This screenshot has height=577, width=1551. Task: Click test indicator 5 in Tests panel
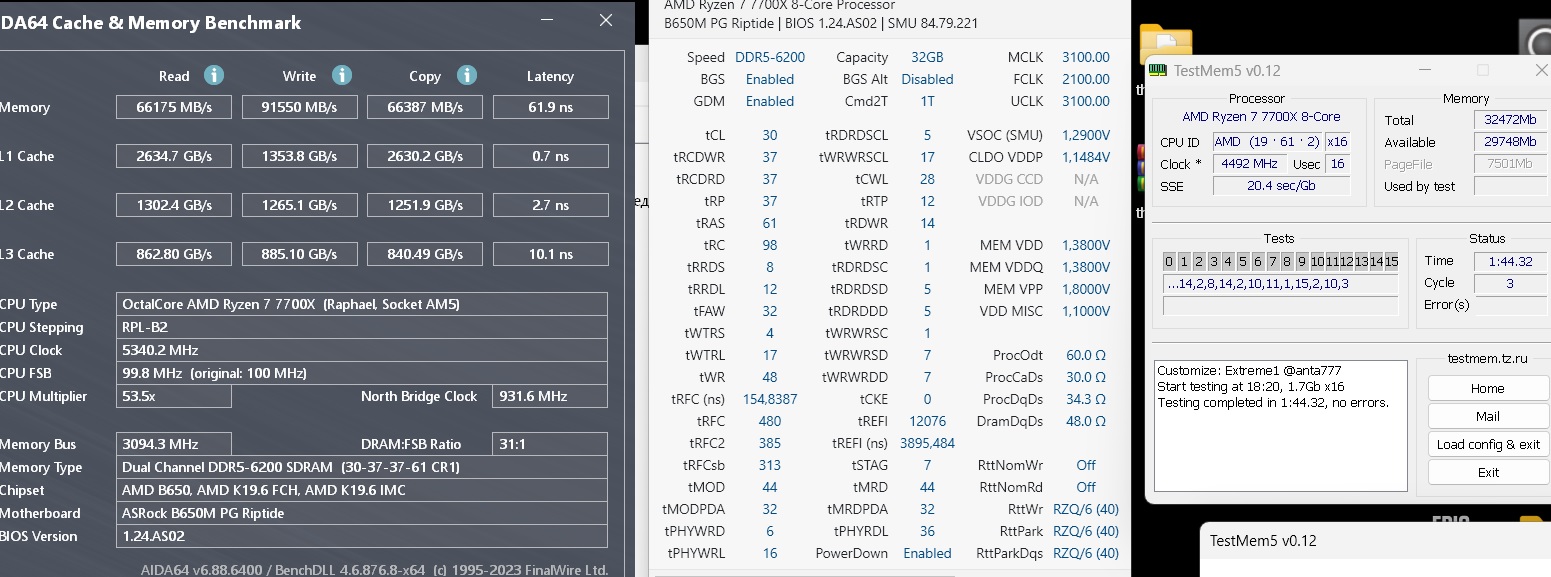pyautogui.click(x=1243, y=262)
